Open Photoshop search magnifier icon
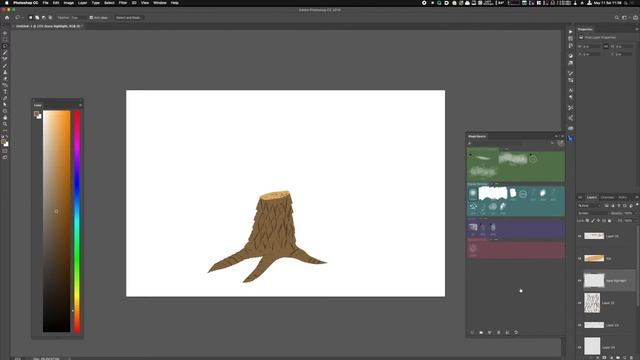 [616, 18]
